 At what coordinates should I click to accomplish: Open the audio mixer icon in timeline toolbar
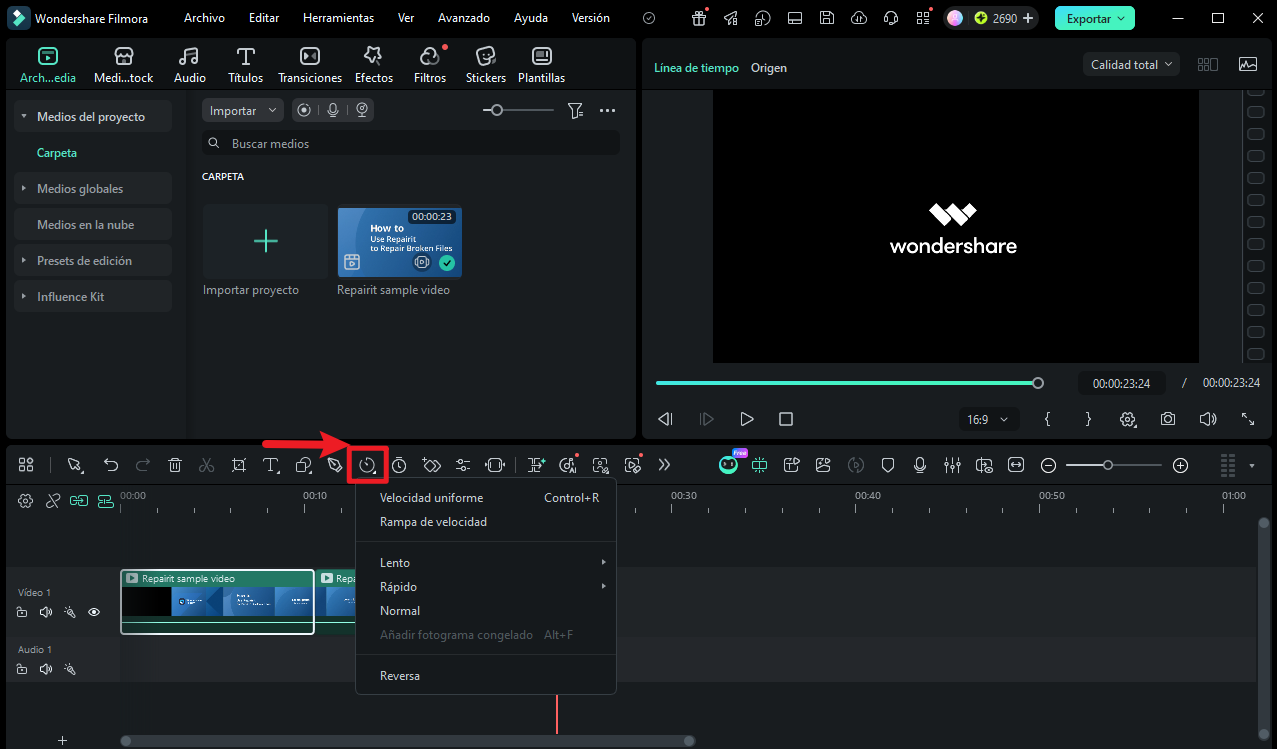[952, 465]
